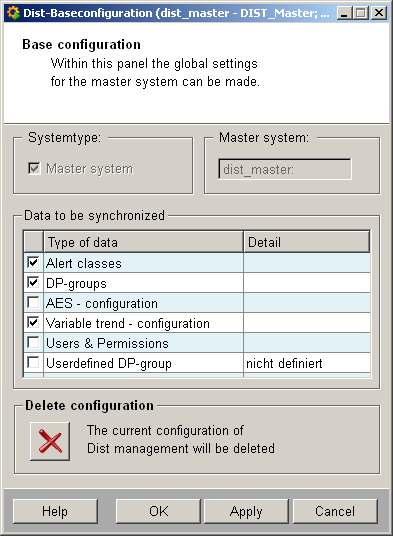Uncheck the DP-groups checkbox

click(33, 282)
